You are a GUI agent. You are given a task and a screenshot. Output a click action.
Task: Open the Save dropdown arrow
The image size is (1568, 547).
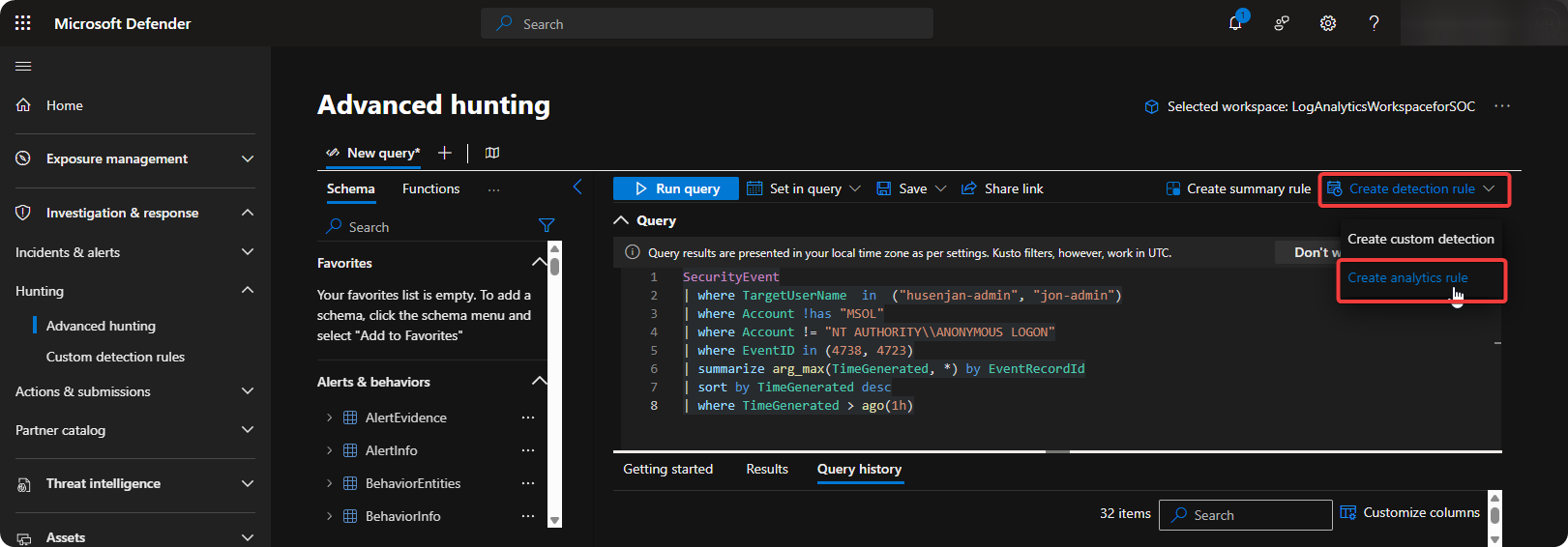point(940,188)
